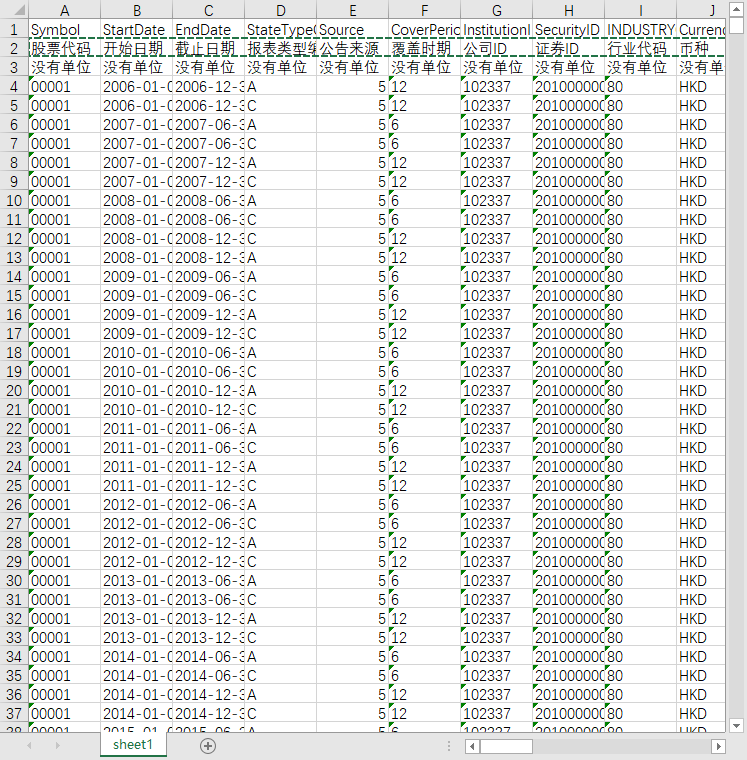Open the sheet1 tab
Image resolution: width=747 pixels, height=760 pixels.
point(133,744)
